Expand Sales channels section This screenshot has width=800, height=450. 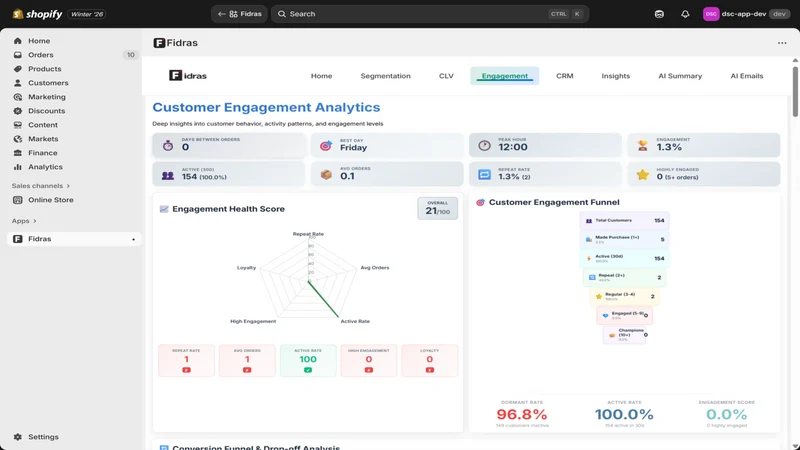[40, 186]
